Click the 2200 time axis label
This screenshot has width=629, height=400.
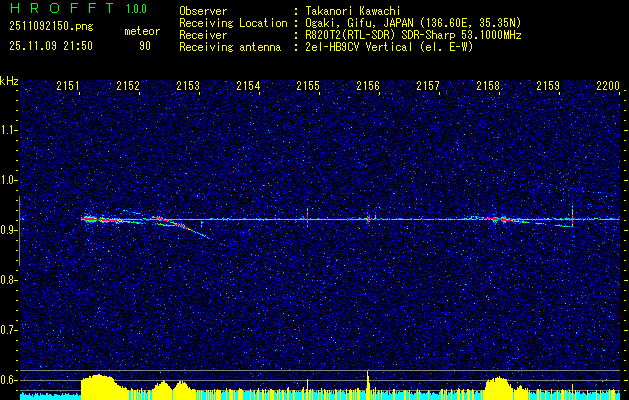pyautogui.click(x=608, y=85)
